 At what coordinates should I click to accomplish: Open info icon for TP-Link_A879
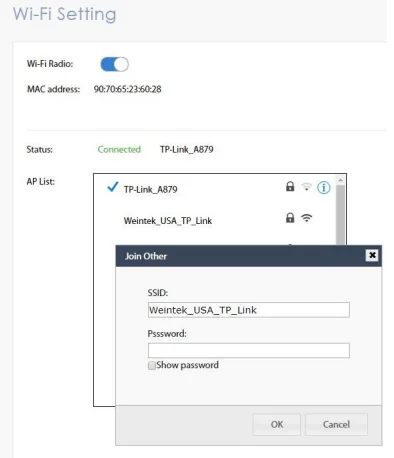coord(323,188)
